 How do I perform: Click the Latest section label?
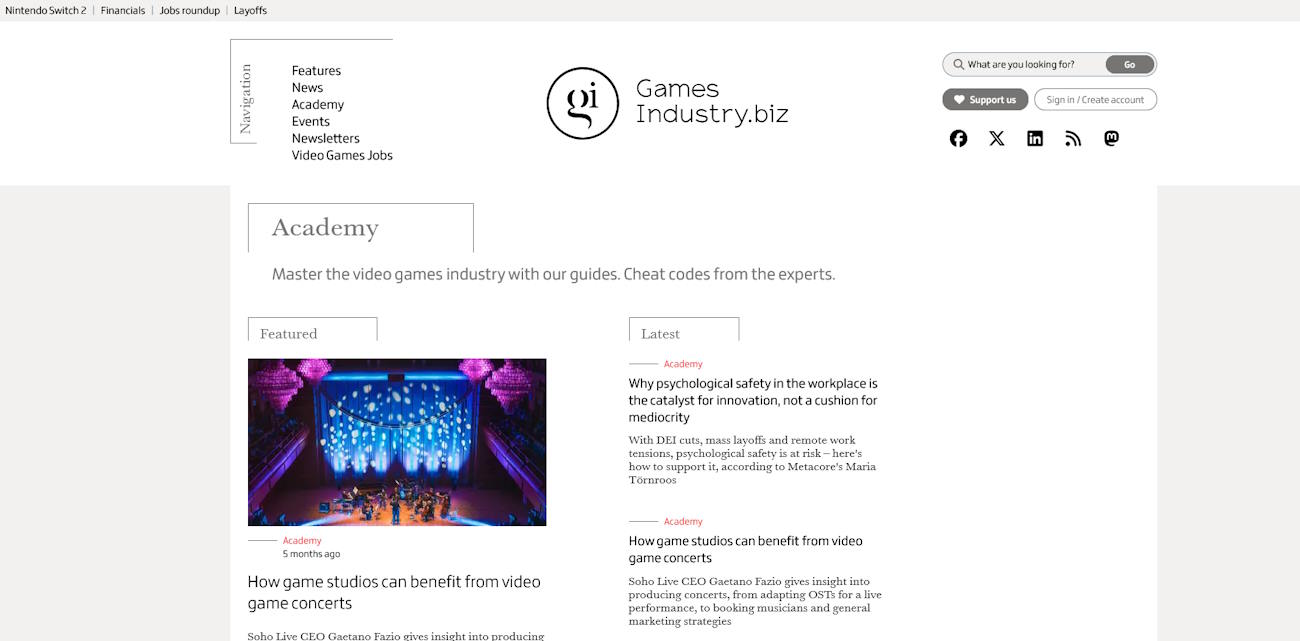pyautogui.click(x=660, y=334)
